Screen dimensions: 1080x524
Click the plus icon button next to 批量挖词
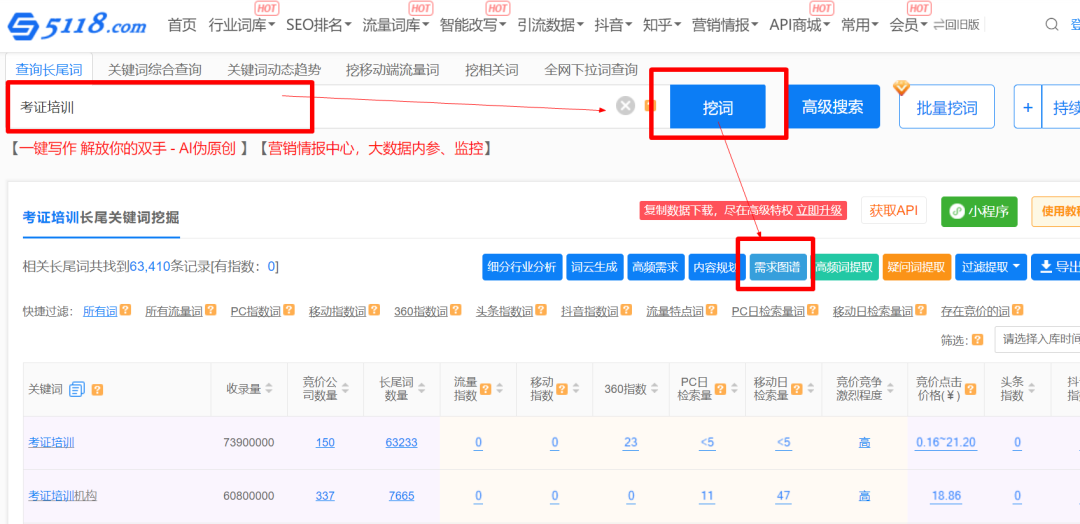pos(1028,107)
